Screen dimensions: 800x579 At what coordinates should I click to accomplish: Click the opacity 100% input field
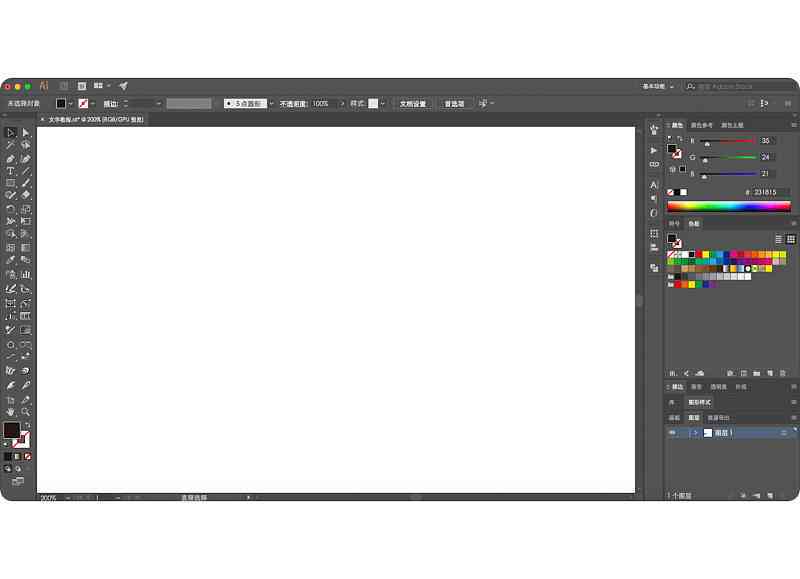[x=324, y=104]
